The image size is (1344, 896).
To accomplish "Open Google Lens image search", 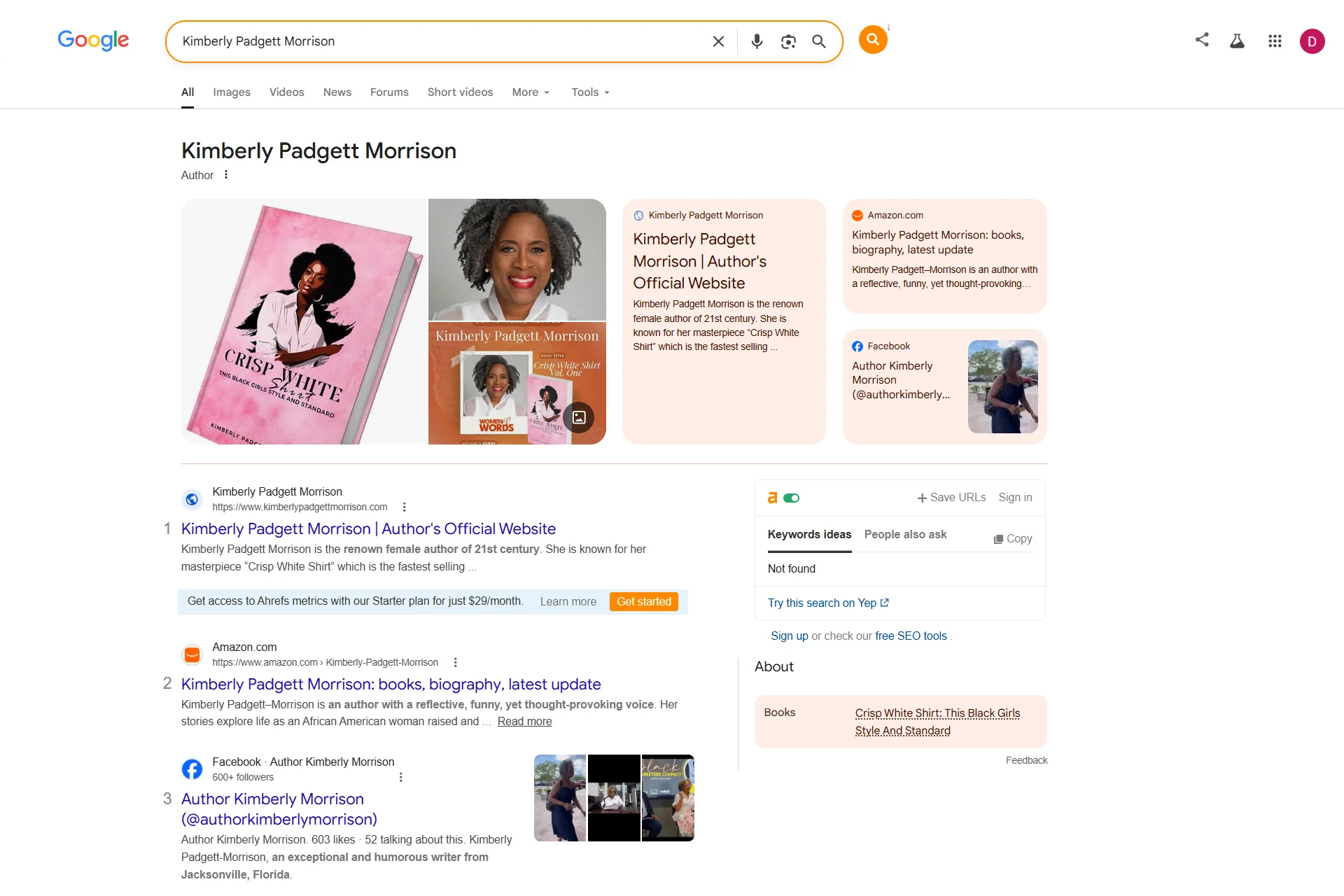I will pos(788,41).
